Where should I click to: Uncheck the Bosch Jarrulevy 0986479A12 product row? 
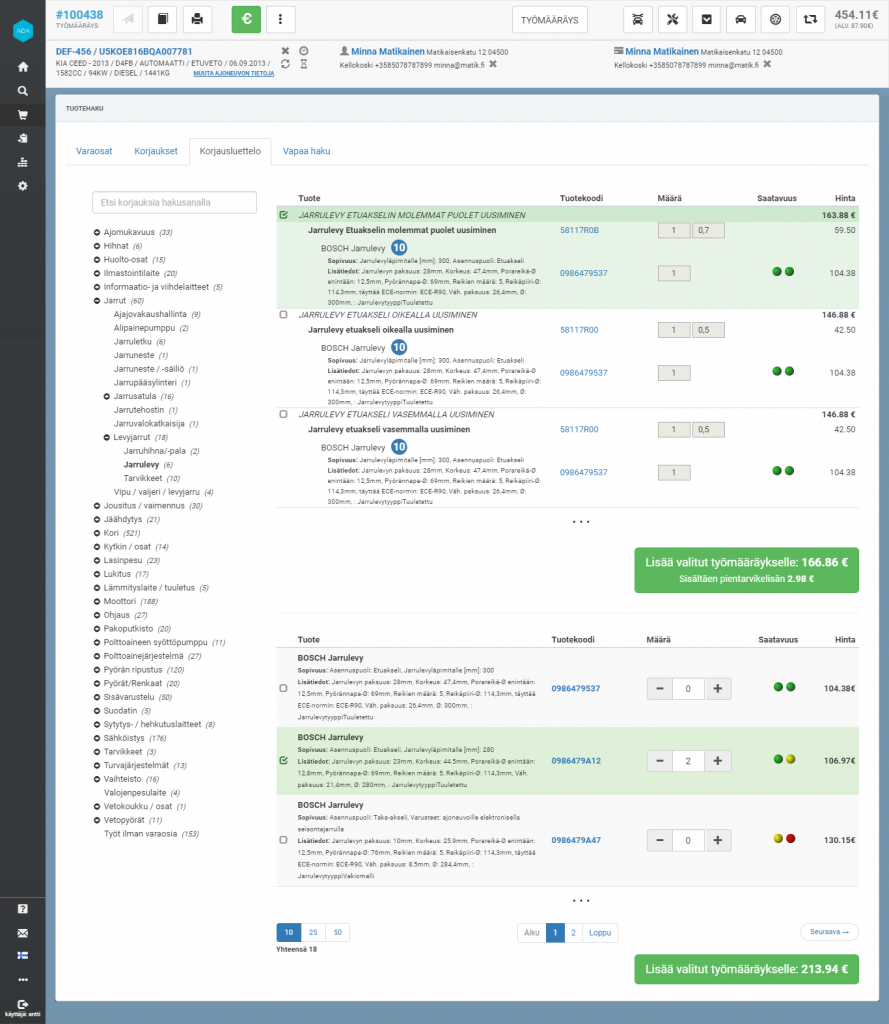(283, 761)
